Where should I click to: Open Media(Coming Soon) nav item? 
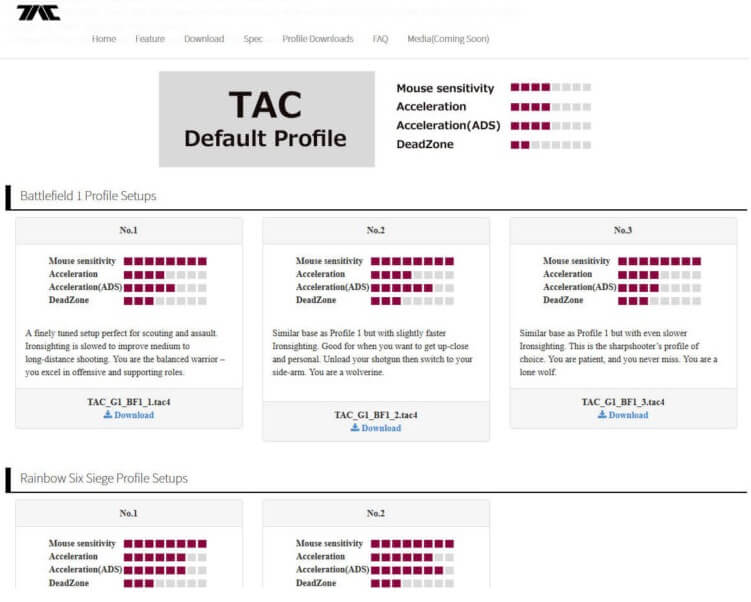(x=448, y=39)
